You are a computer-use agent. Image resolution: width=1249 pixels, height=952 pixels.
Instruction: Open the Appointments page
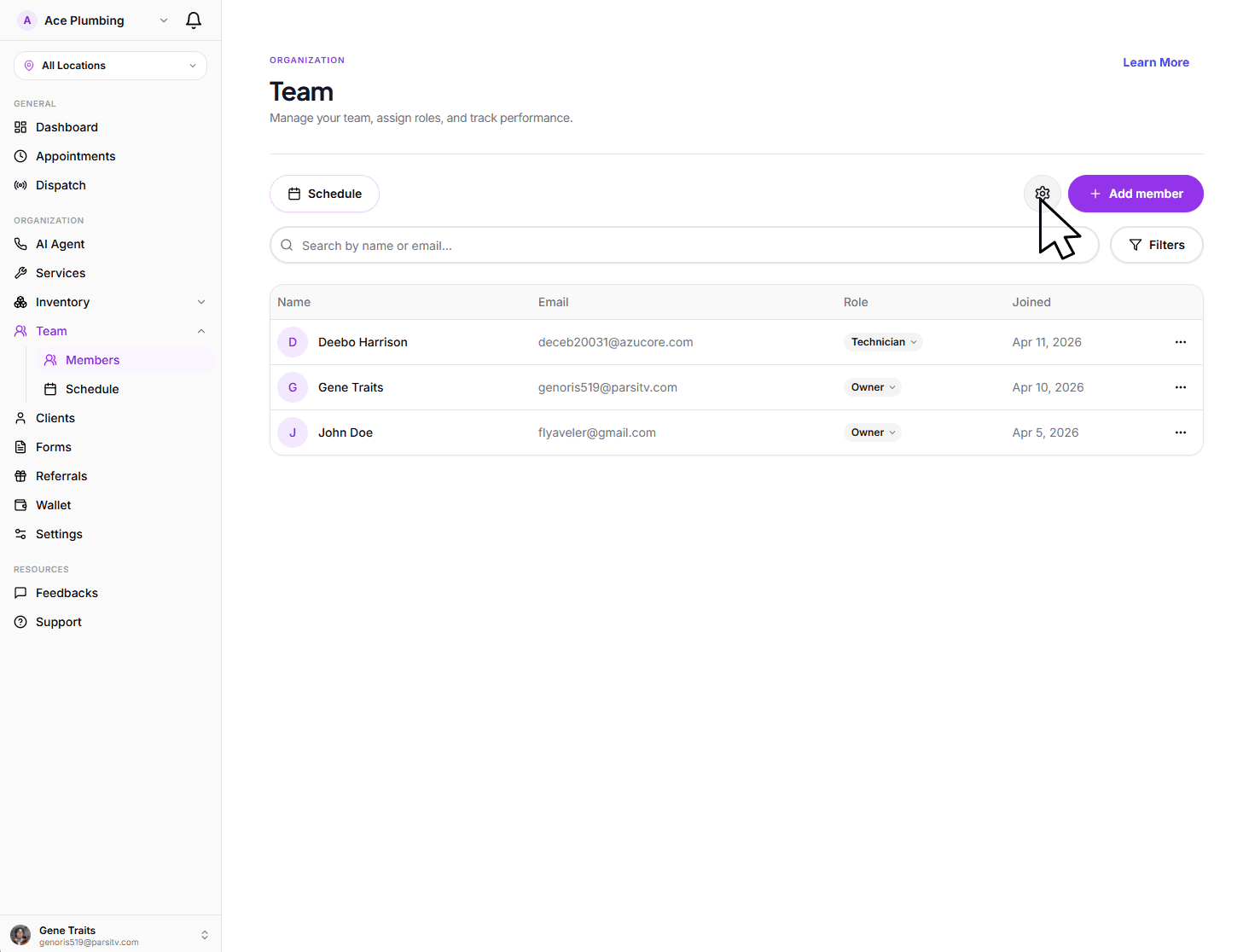pyautogui.click(x=75, y=156)
